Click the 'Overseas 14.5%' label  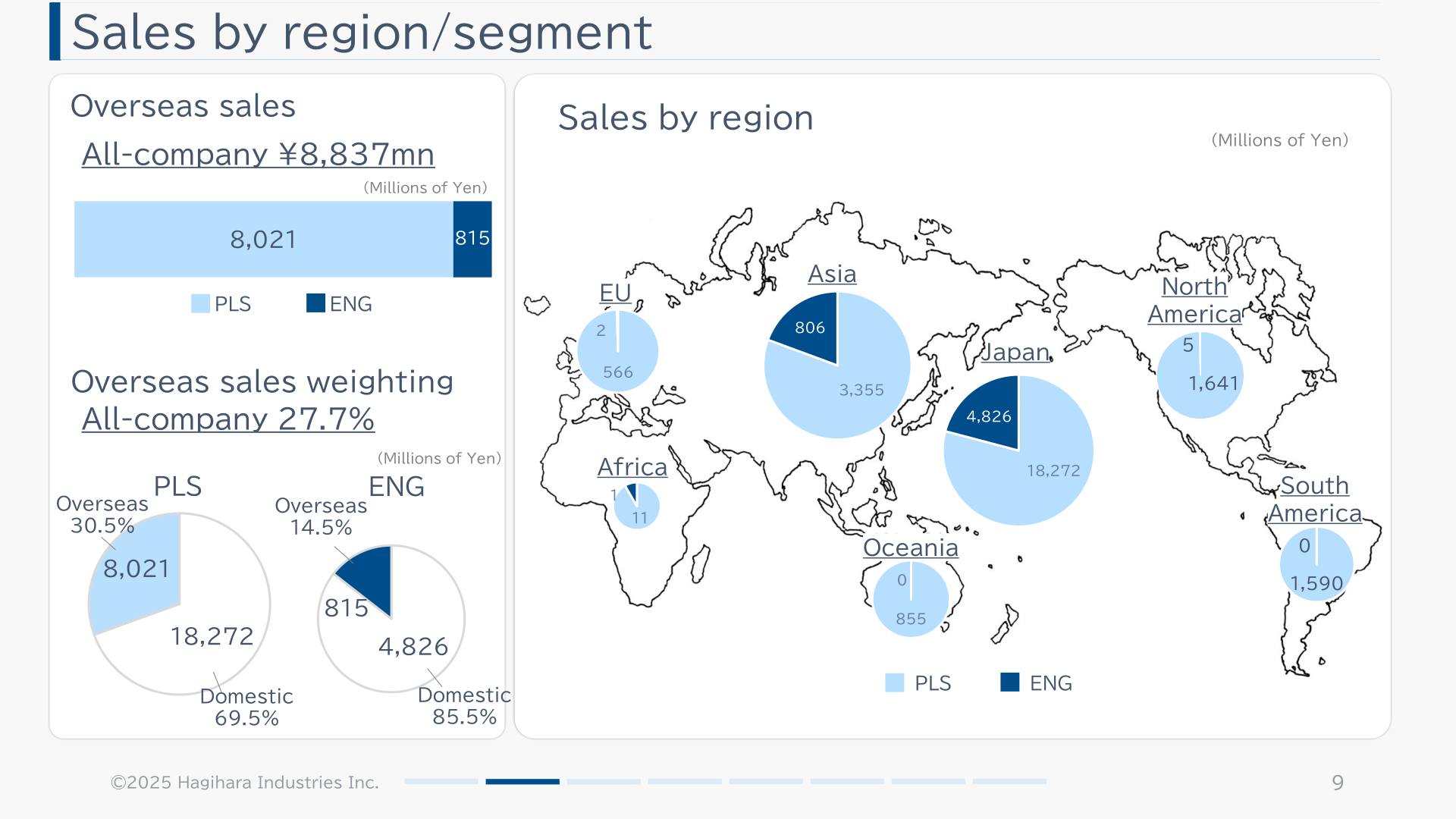coord(321,516)
